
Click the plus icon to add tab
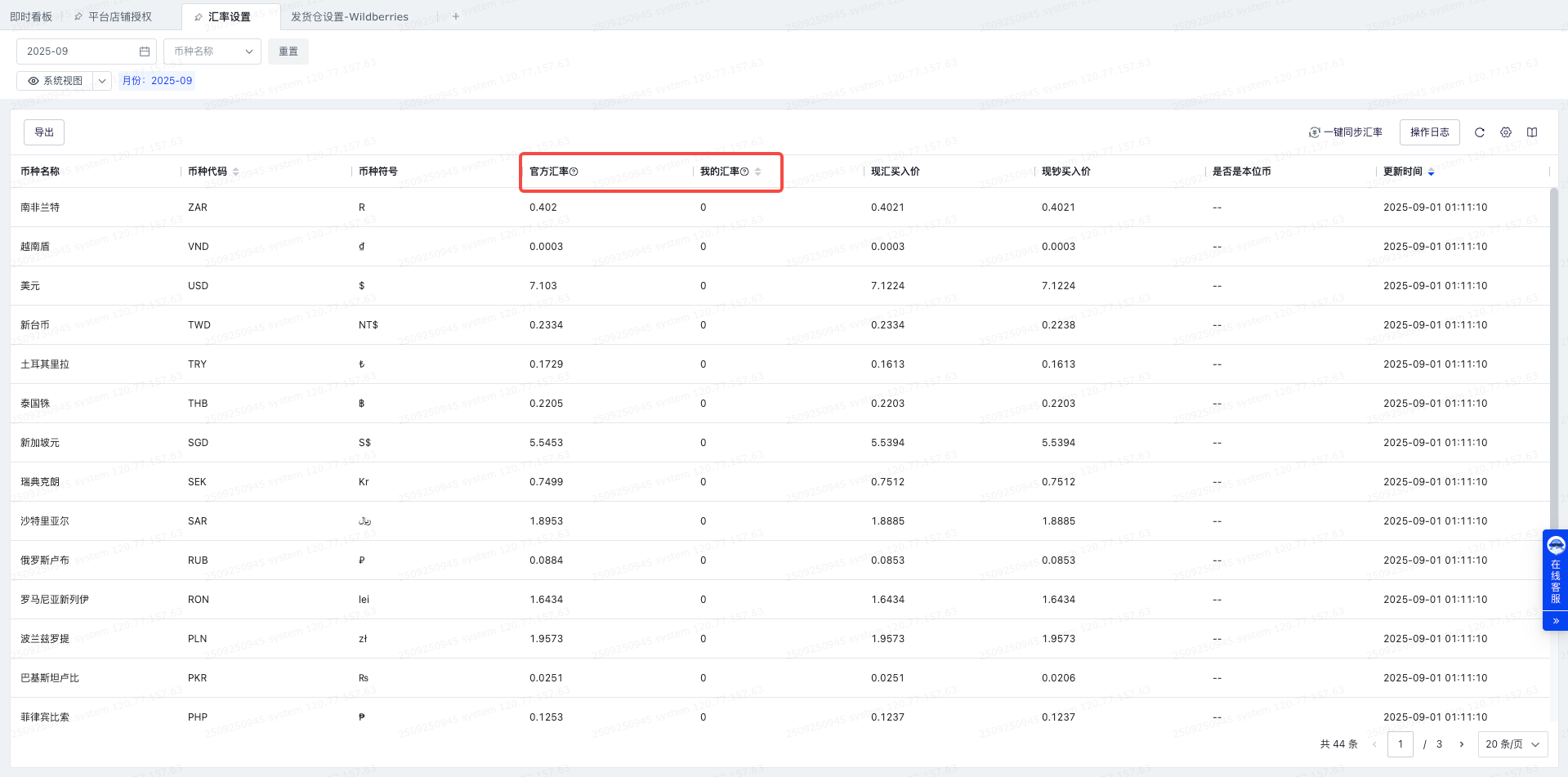[x=456, y=16]
